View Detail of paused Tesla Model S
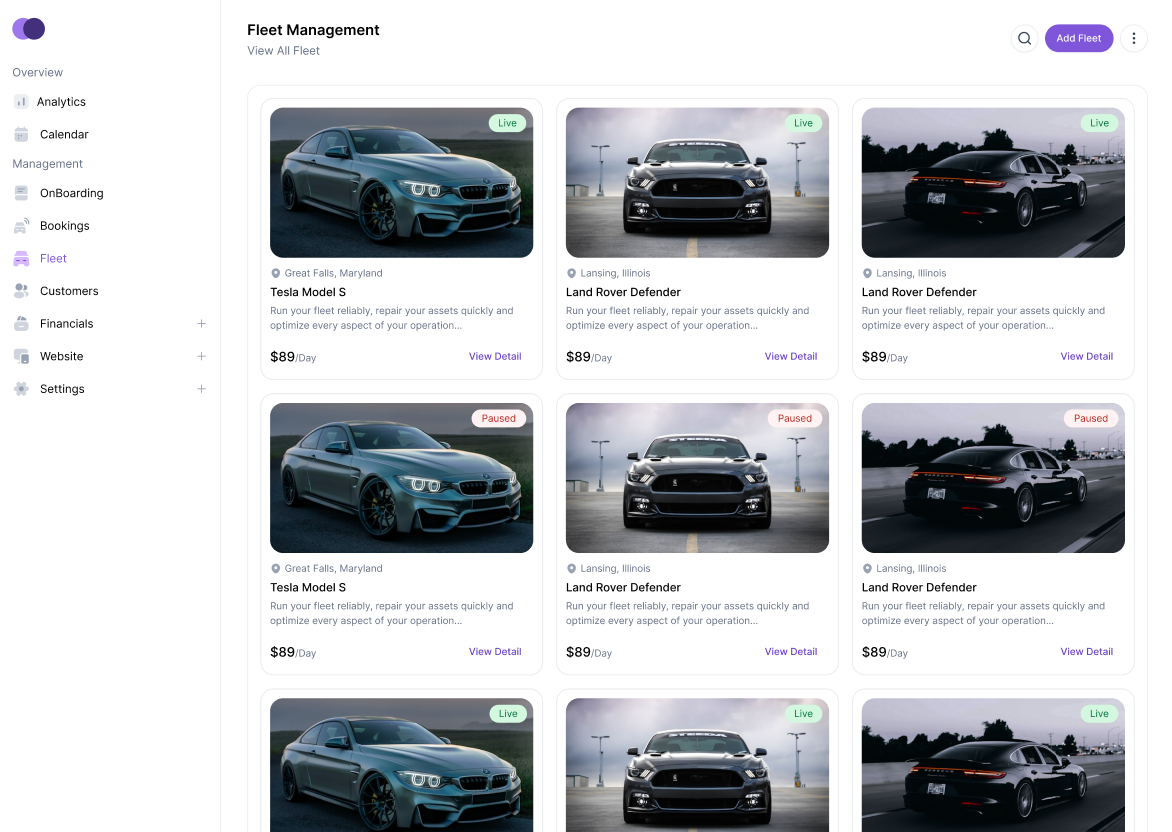 point(495,652)
